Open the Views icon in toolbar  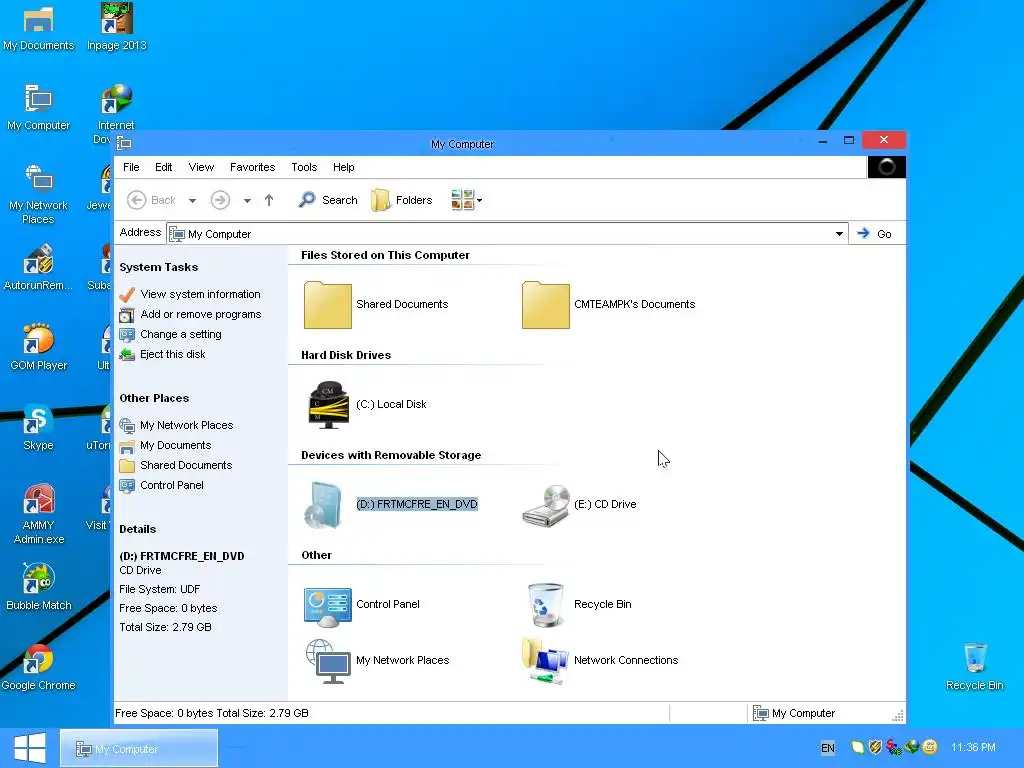click(x=462, y=200)
